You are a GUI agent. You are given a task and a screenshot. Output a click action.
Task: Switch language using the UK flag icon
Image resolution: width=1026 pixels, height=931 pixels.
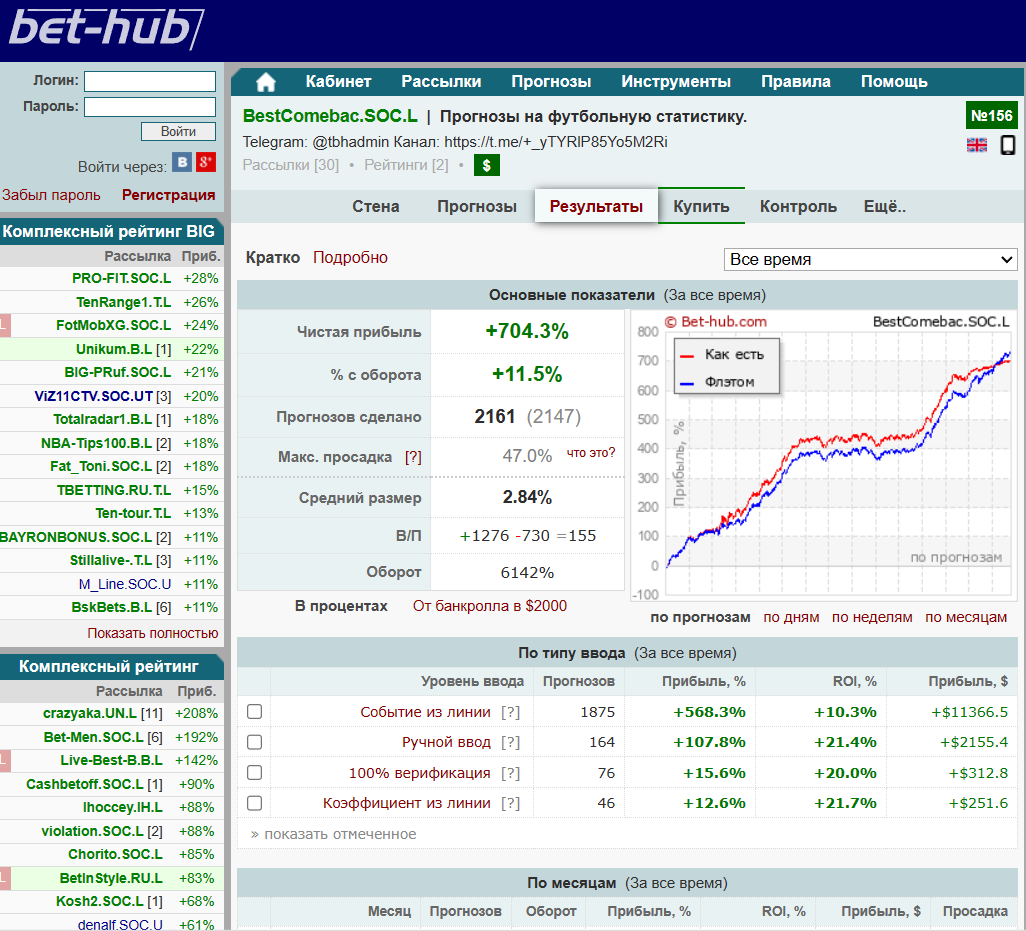(x=977, y=144)
